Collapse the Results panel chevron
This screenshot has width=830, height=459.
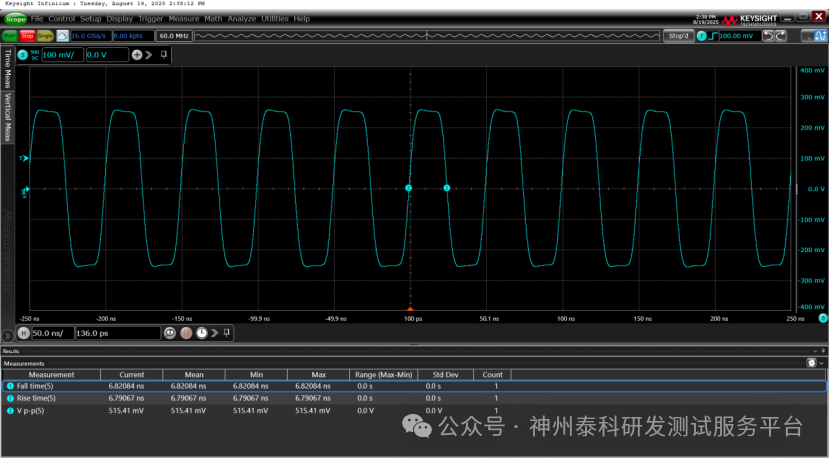coord(815,351)
